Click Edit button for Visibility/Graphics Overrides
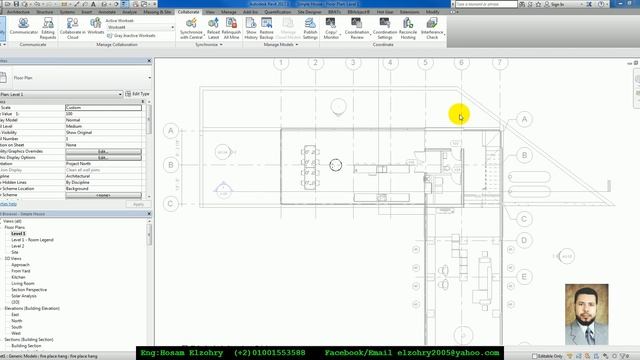 click(103, 151)
